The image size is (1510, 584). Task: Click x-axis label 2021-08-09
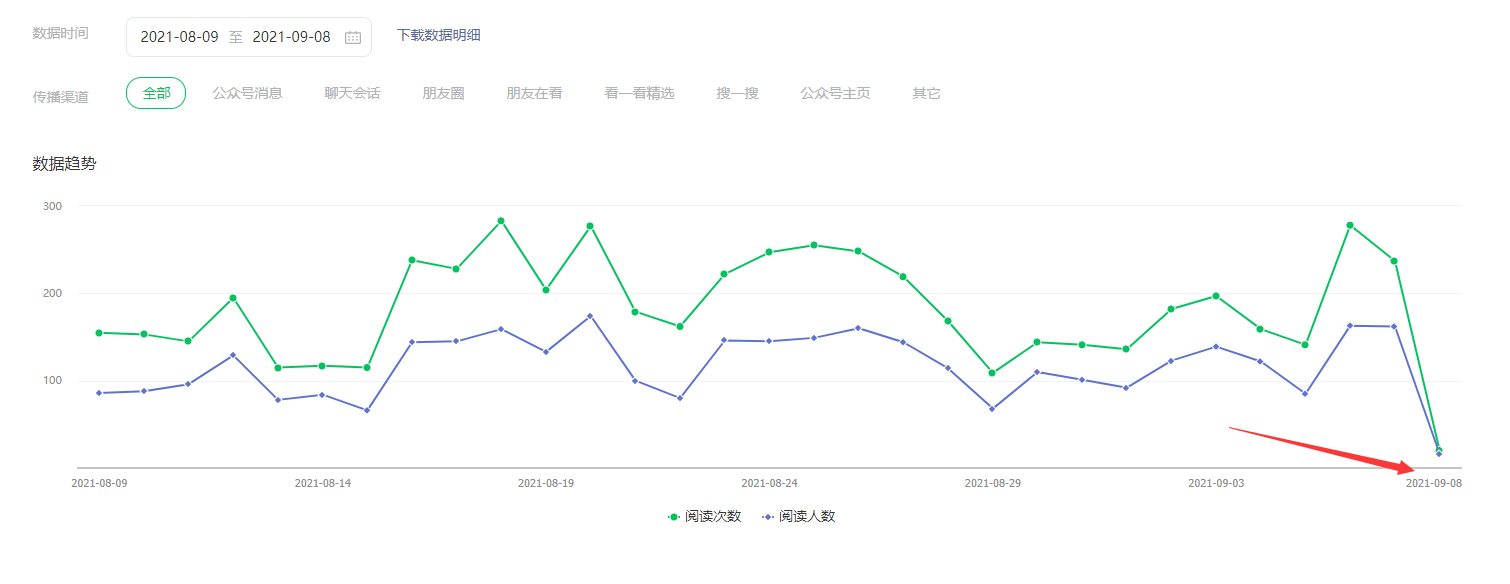[100, 483]
